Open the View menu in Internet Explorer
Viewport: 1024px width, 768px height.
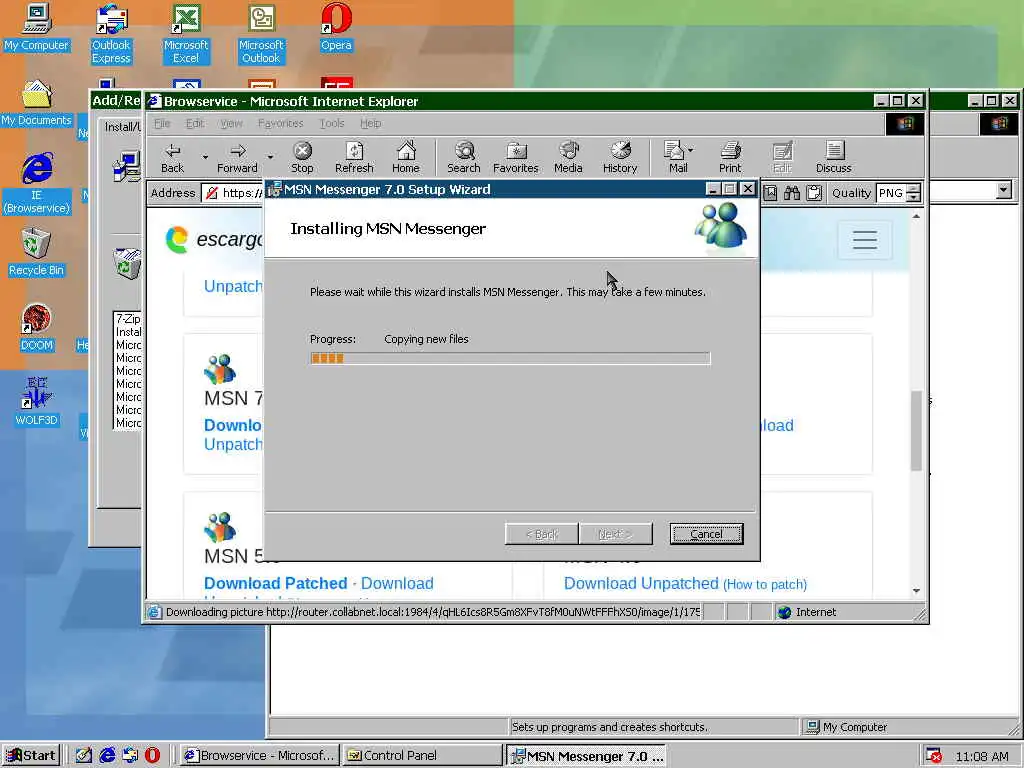click(231, 123)
